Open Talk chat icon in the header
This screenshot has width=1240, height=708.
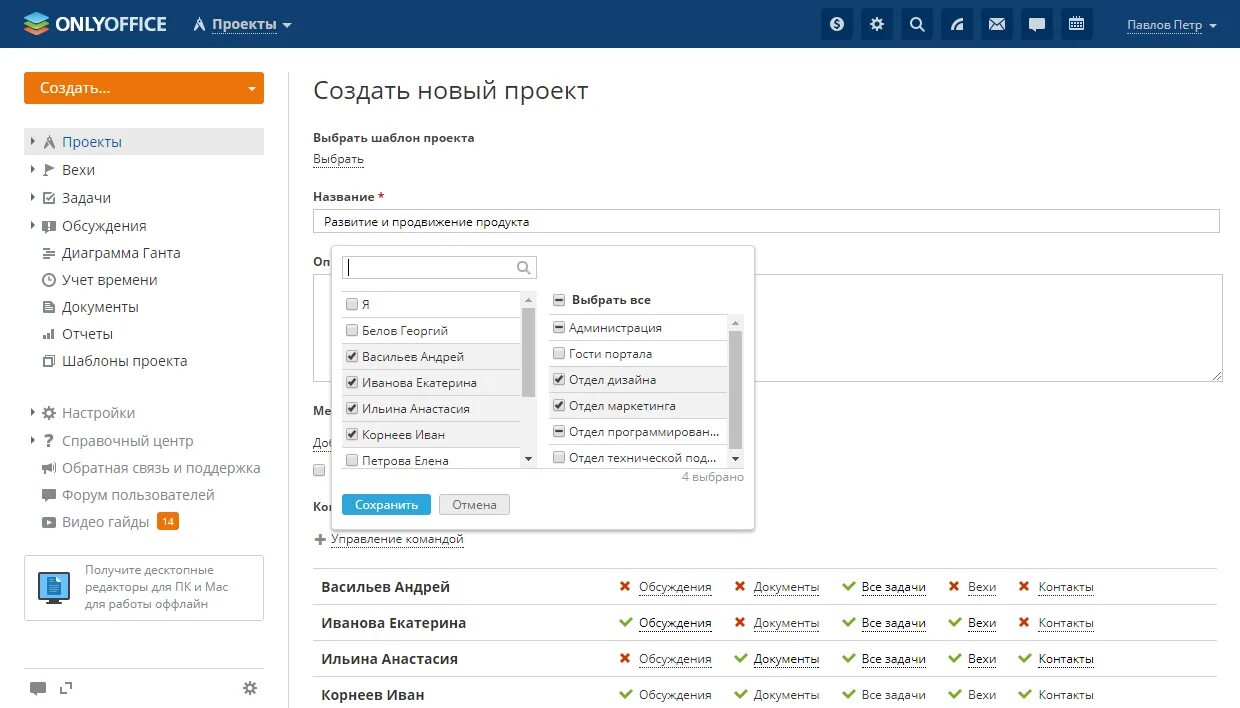(1037, 24)
